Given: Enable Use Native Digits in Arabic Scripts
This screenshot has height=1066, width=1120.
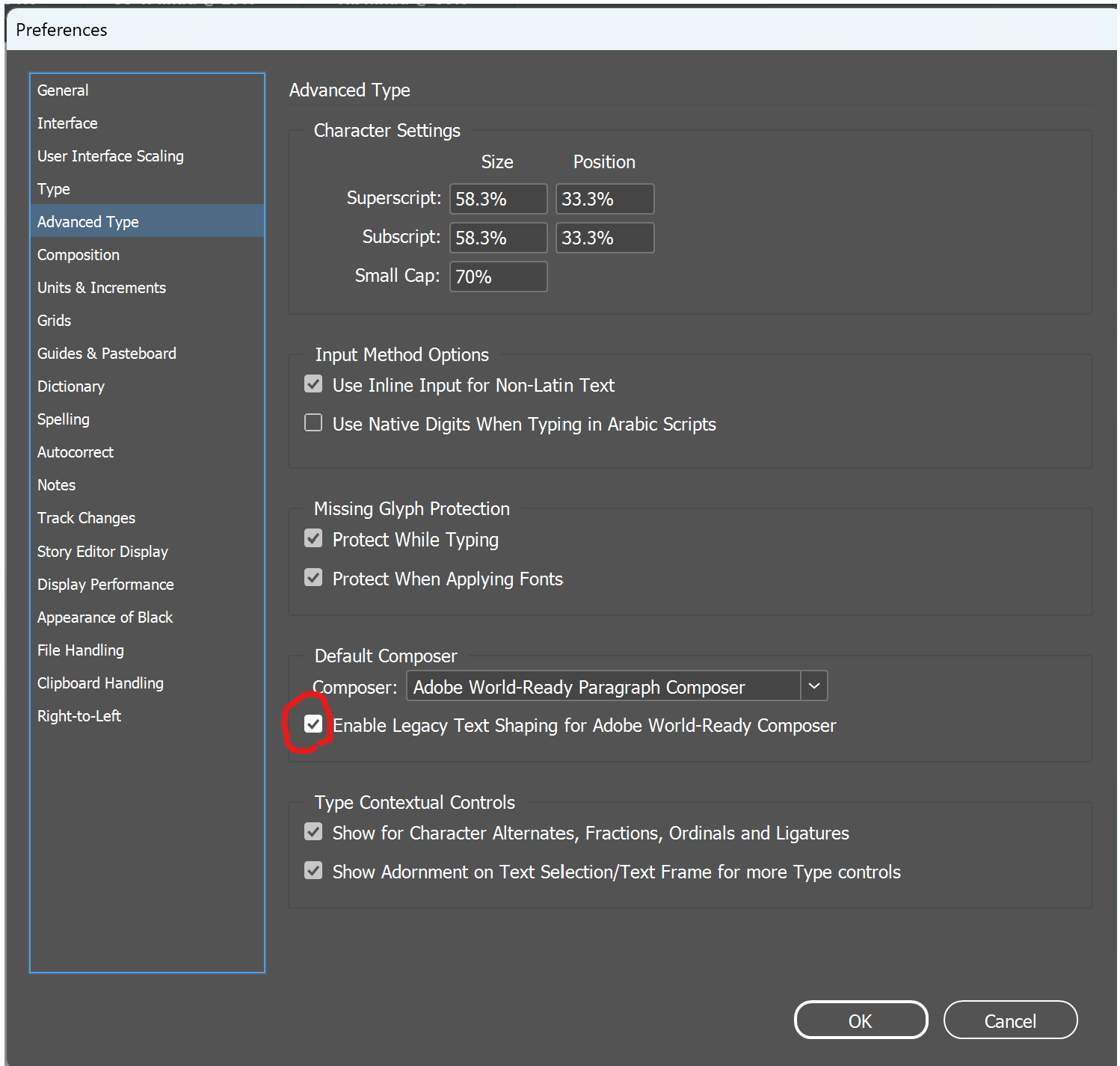Looking at the screenshot, I should [313, 423].
